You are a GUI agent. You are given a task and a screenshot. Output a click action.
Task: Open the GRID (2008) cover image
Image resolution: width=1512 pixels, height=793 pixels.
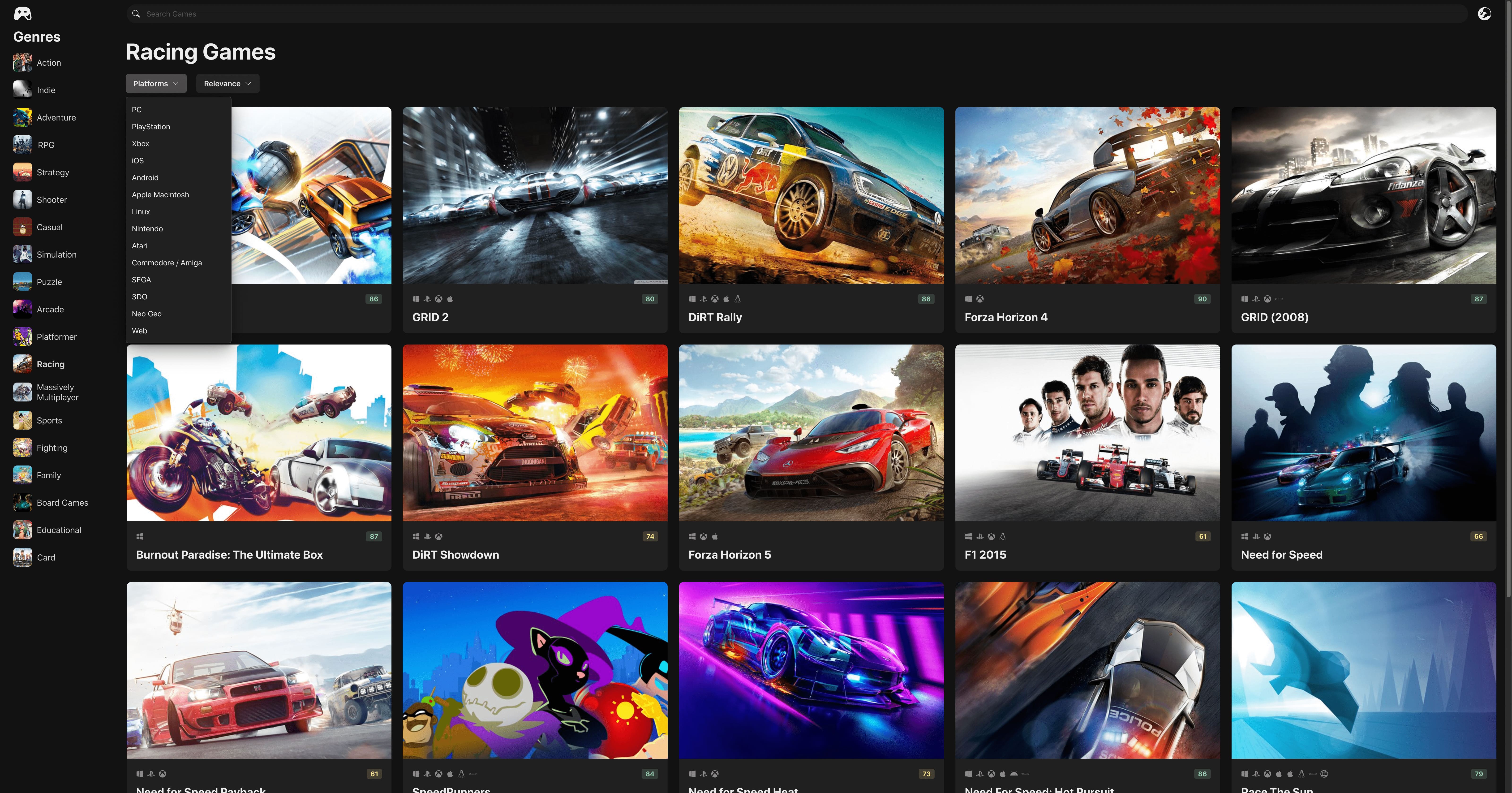[x=1363, y=195]
